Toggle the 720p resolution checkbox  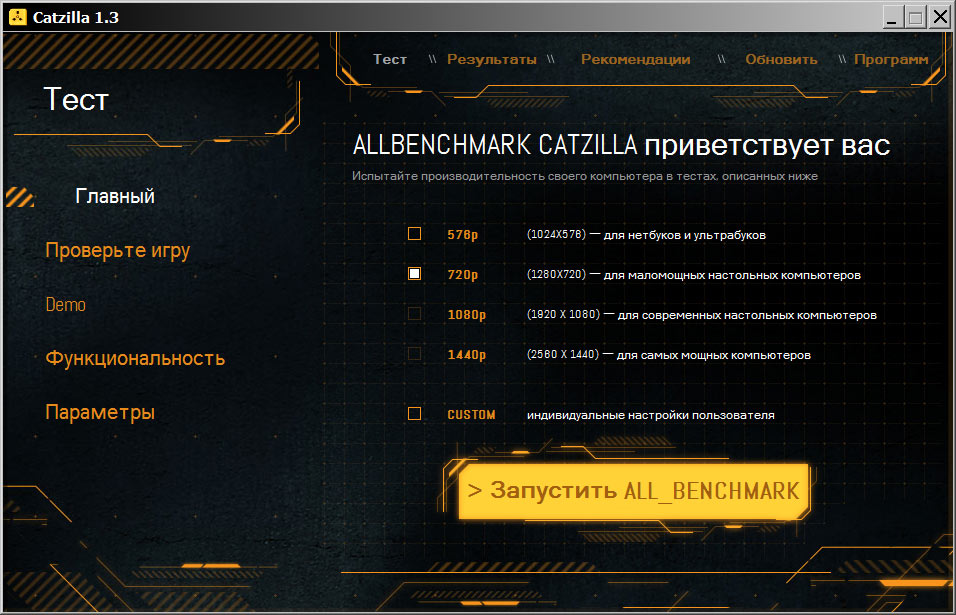(x=414, y=274)
